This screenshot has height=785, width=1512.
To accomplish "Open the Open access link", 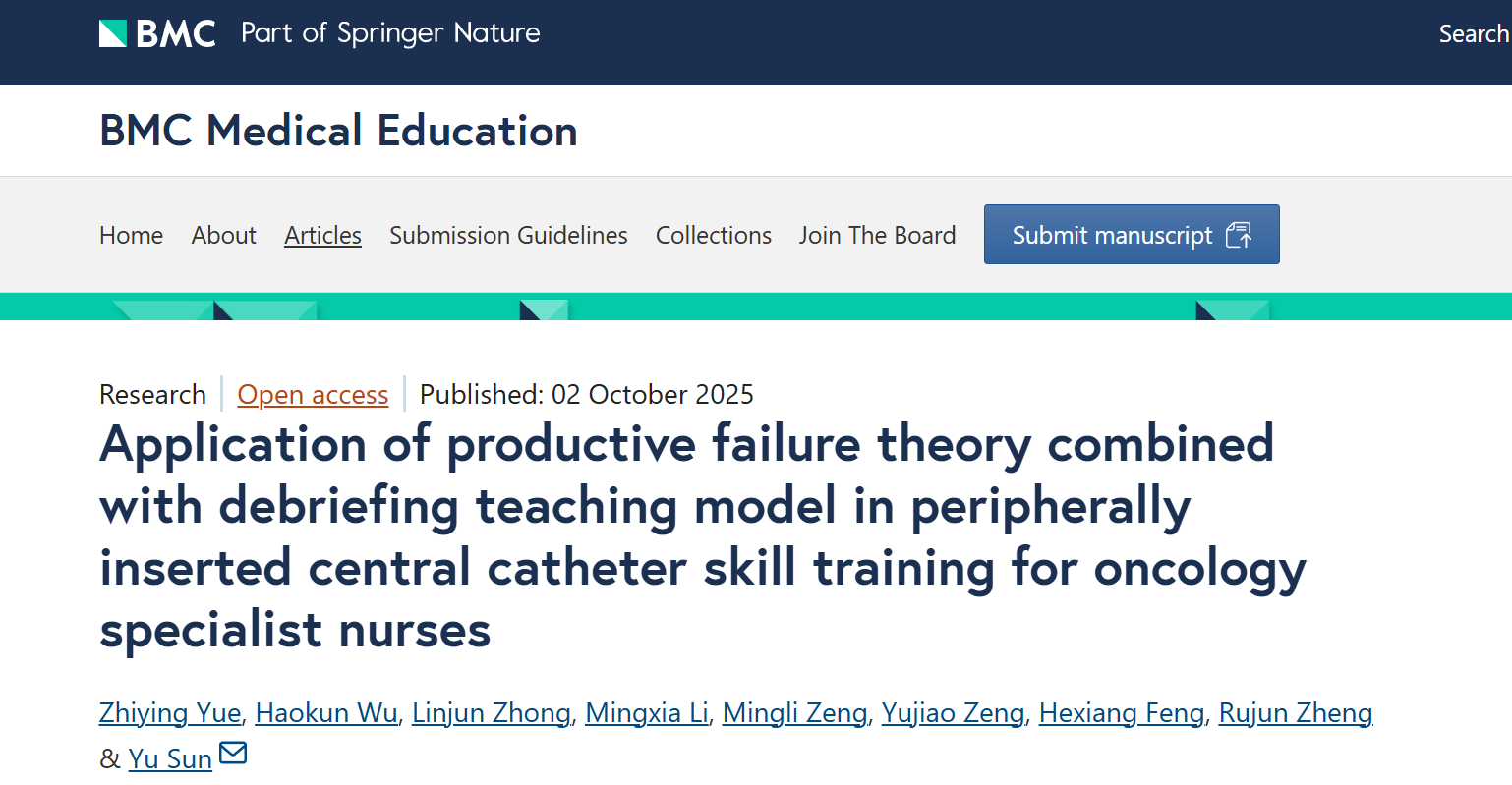I will coord(313,395).
